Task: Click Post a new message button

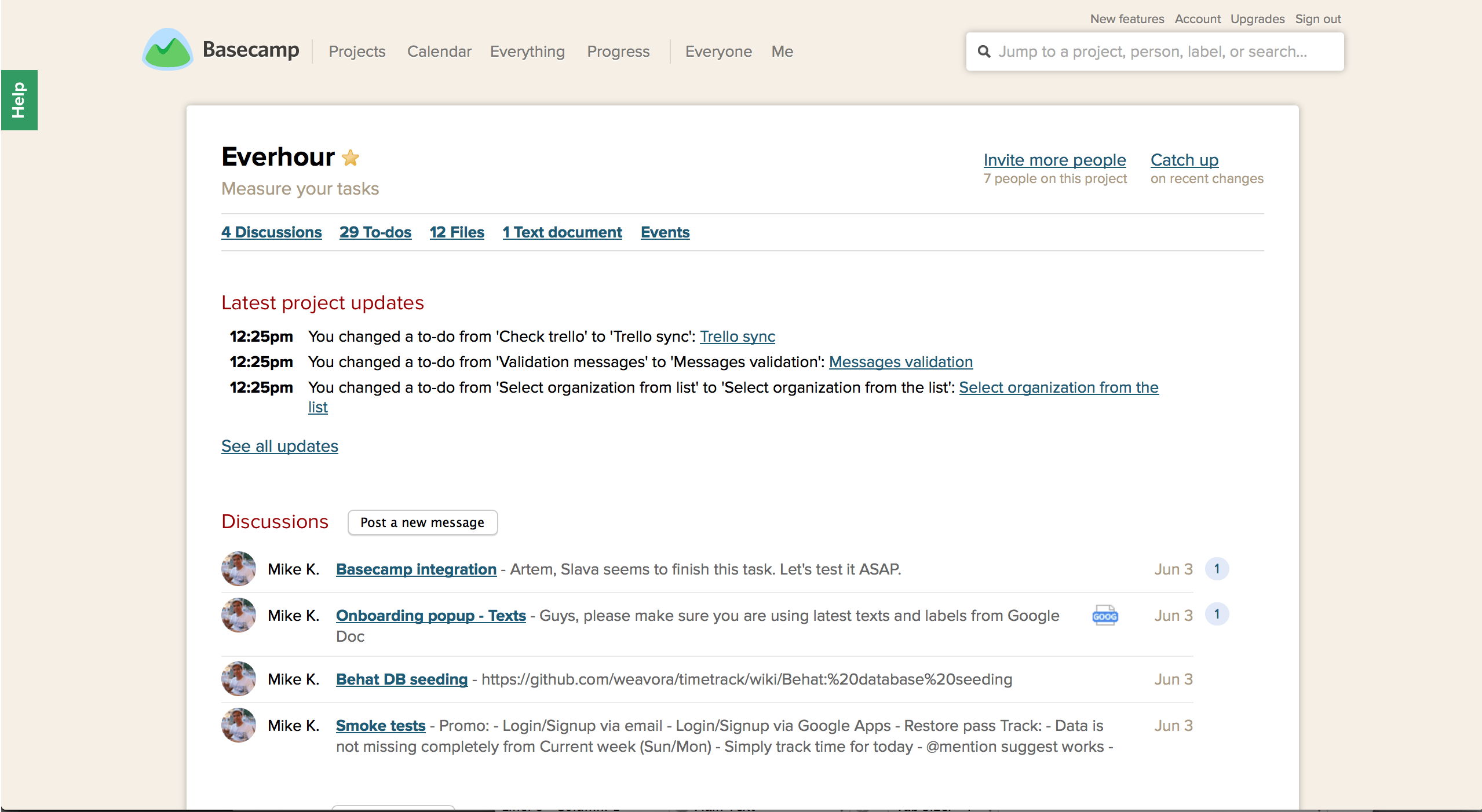Action: pyautogui.click(x=422, y=522)
